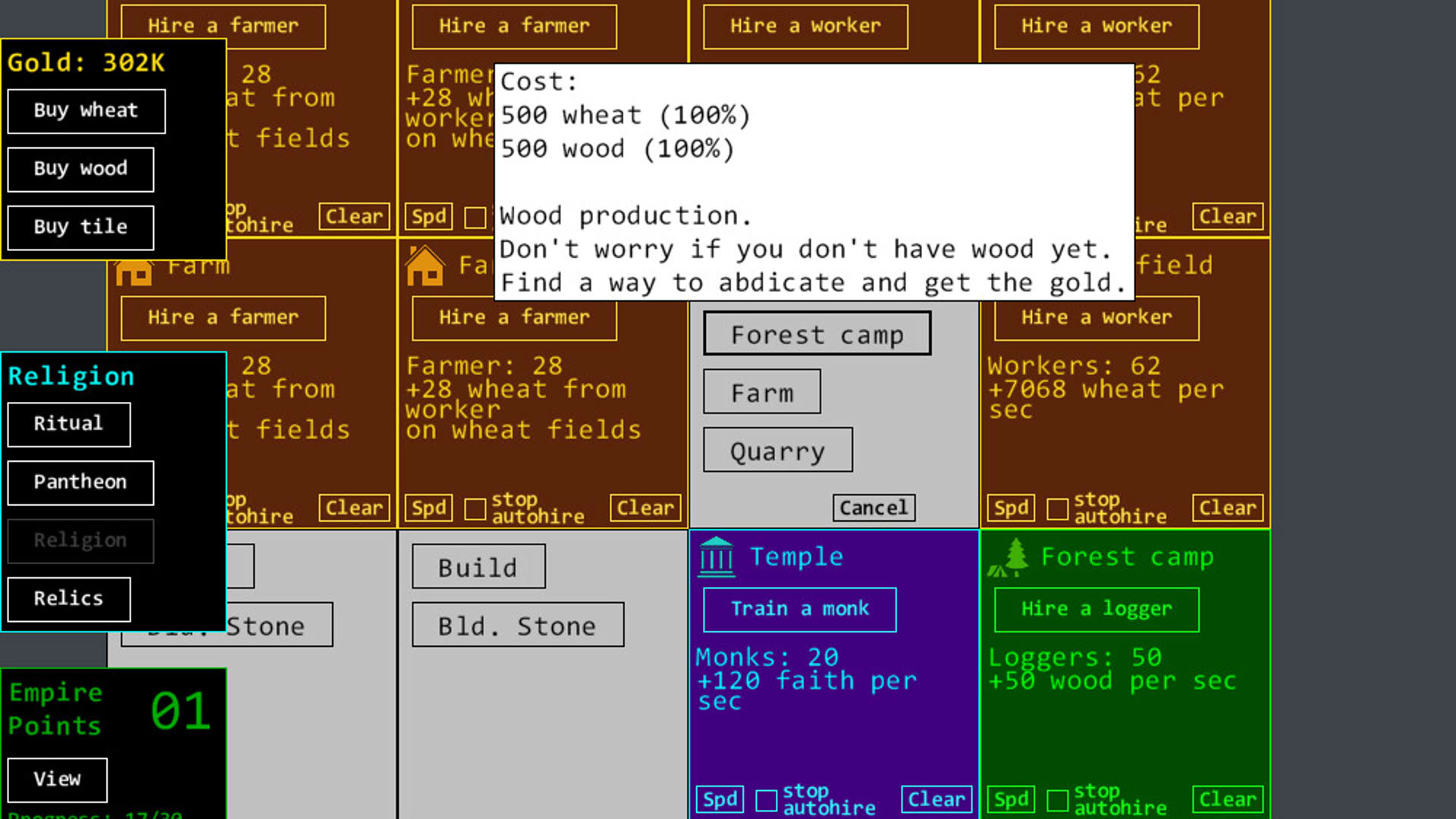Toggle the checkbox beside Spd on top farm tile
The image size is (1456, 819).
pyautogui.click(x=475, y=218)
